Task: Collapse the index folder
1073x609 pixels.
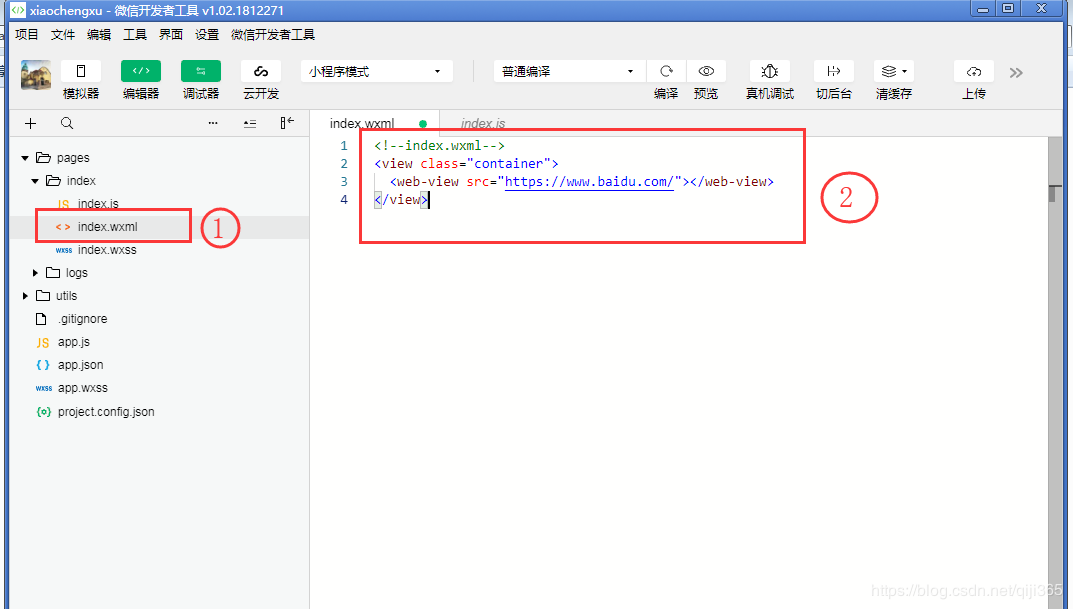Action: (x=35, y=181)
